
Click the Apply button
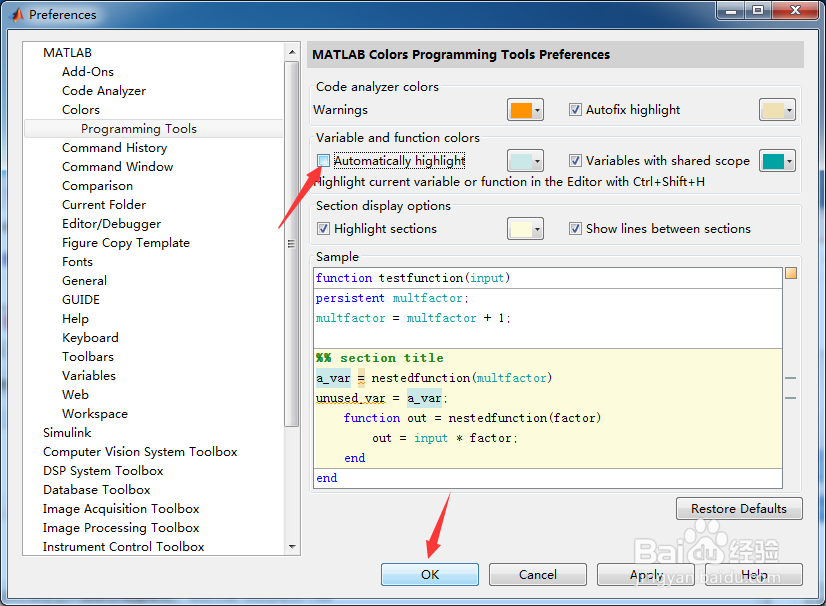pyautogui.click(x=646, y=574)
